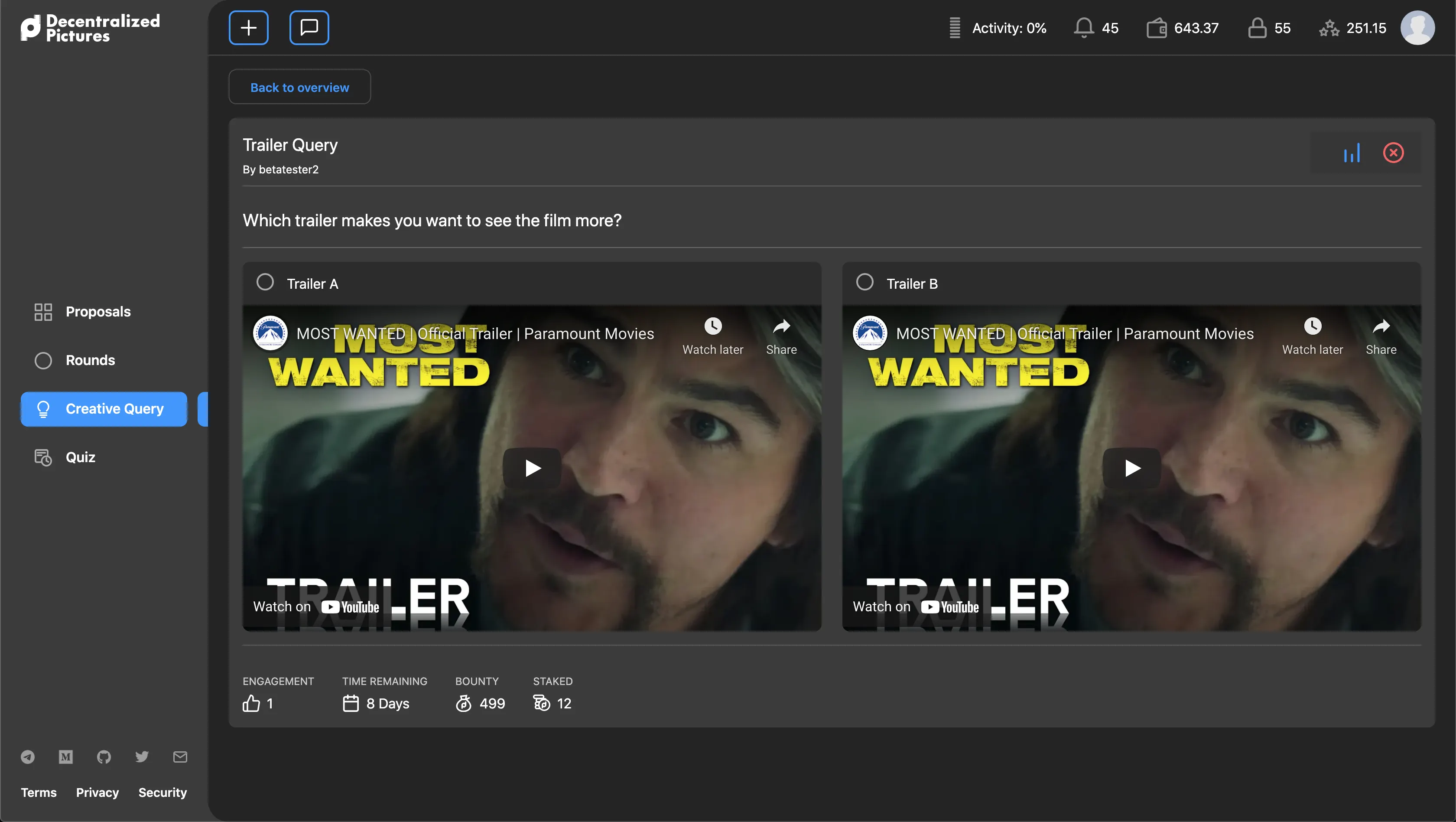Click the Back to overview button
Image resolution: width=1456 pixels, height=822 pixels.
pyautogui.click(x=299, y=87)
